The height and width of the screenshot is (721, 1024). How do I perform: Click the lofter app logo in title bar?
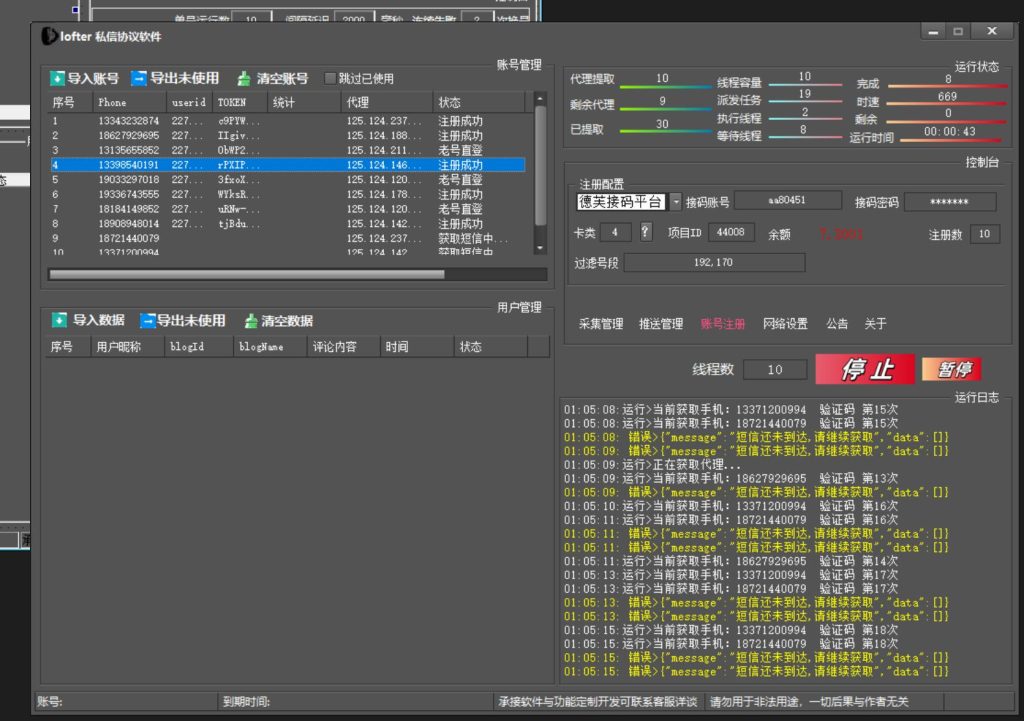[x=49, y=37]
